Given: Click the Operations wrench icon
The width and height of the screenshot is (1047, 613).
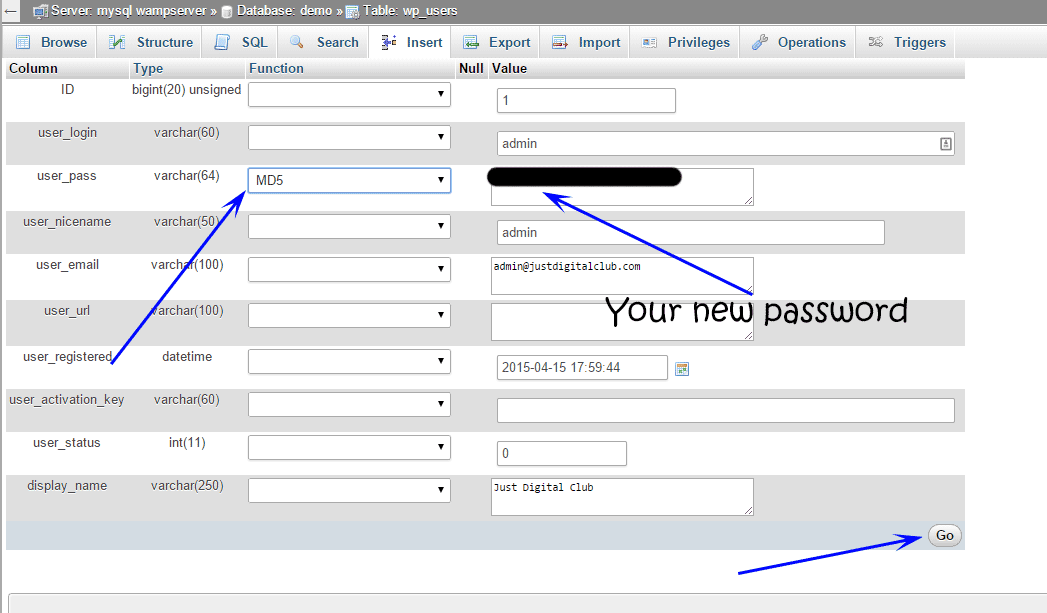Looking at the screenshot, I should tap(759, 42).
